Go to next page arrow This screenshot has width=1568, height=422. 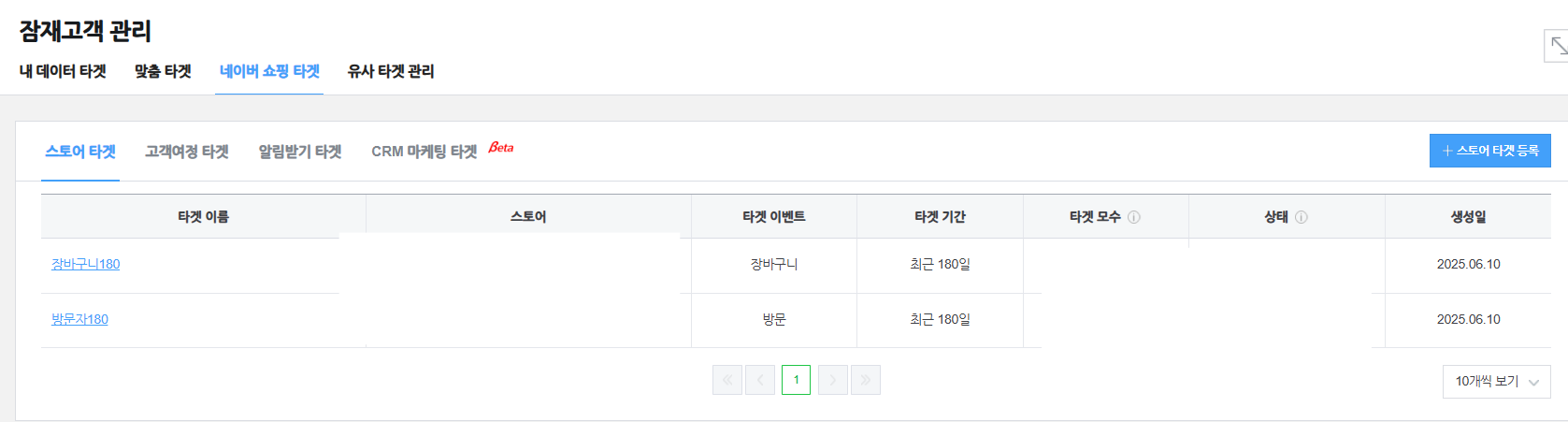[x=833, y=380]
